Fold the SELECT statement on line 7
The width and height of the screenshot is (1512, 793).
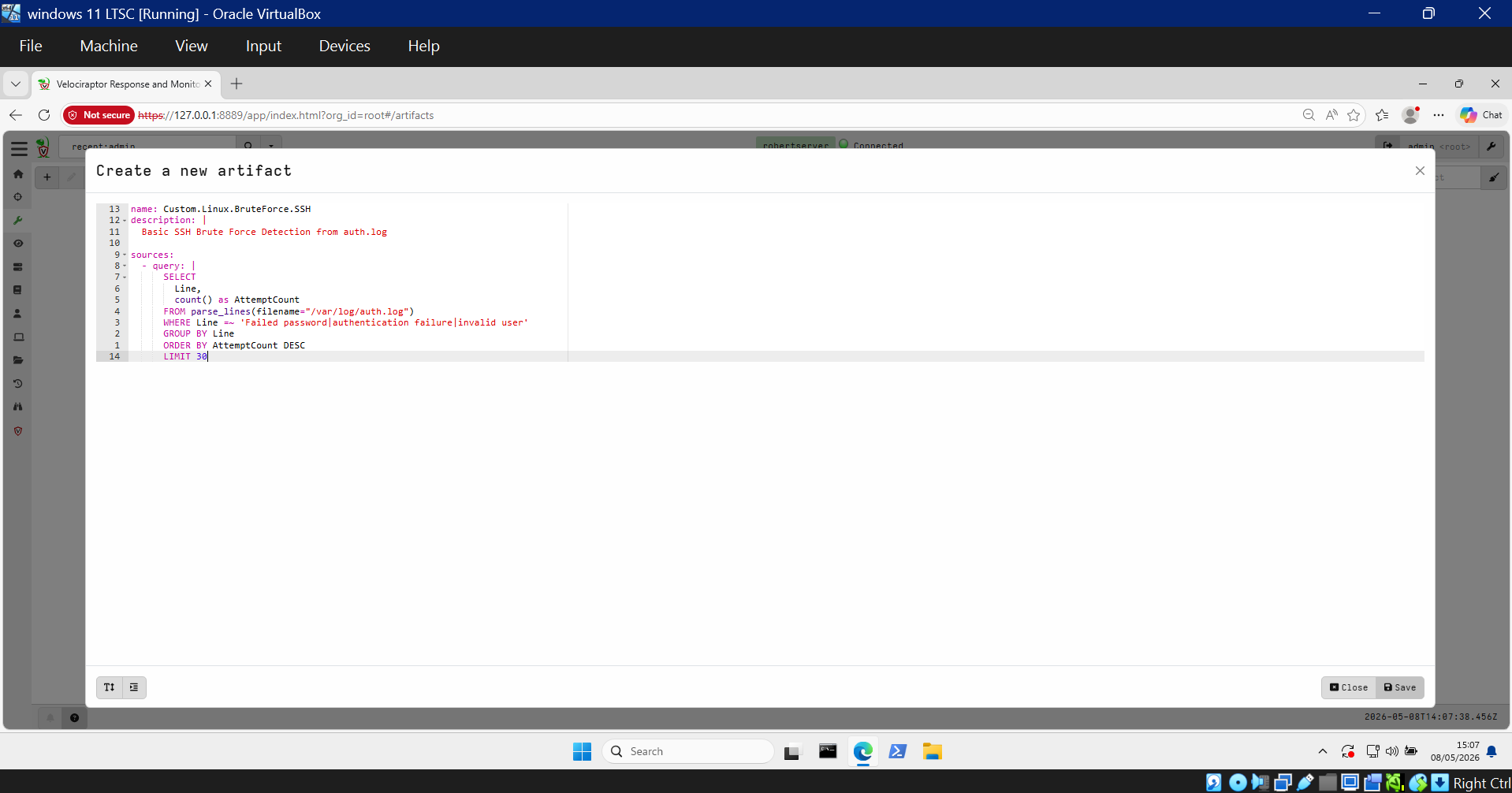click(x=125, y=277)
